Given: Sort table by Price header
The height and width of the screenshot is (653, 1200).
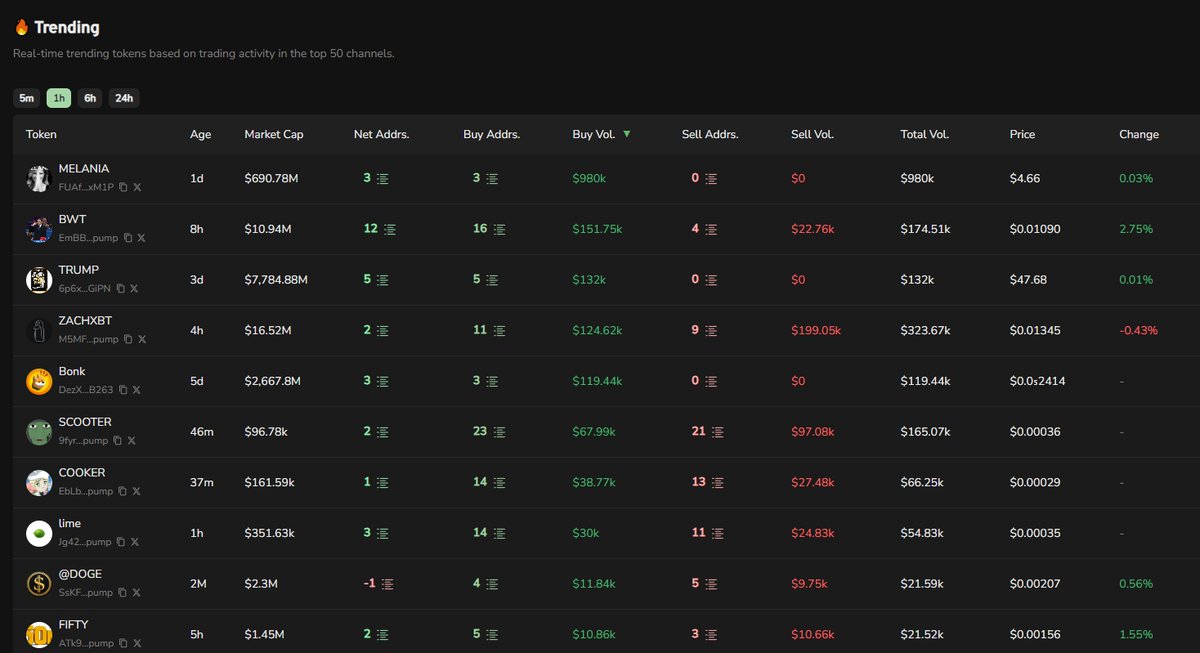Looking at the screenshot, I should (x=1023, y=134).
